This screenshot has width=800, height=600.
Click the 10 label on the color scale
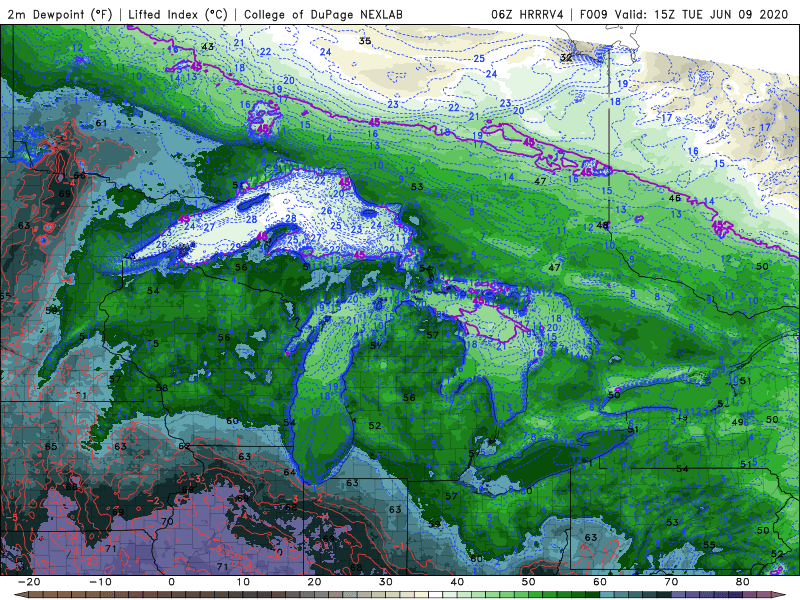(243, 582)
